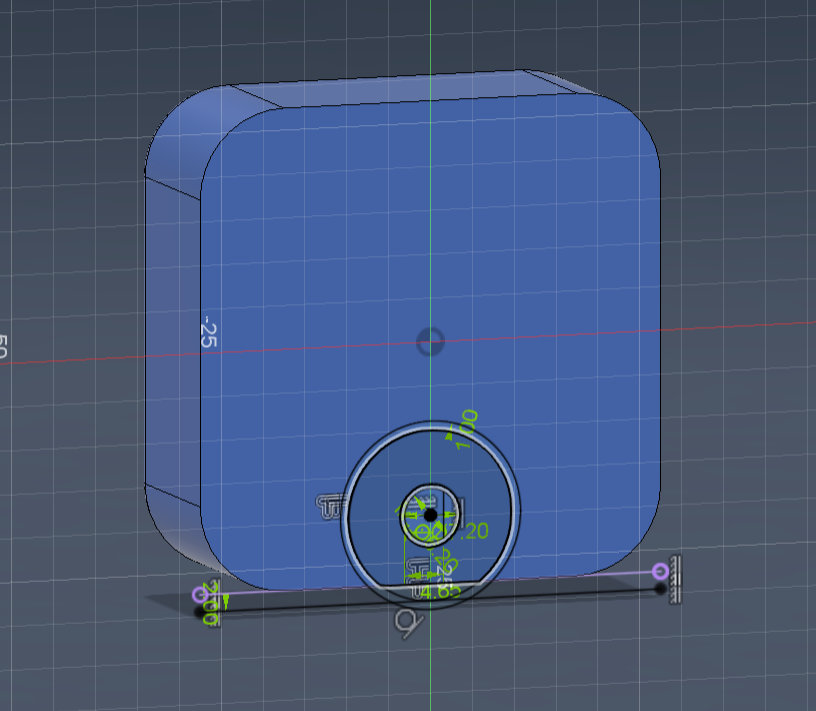
Task: Select constraint glyph left of large circle
Action: pyautogui.click(x=331, y=507)
